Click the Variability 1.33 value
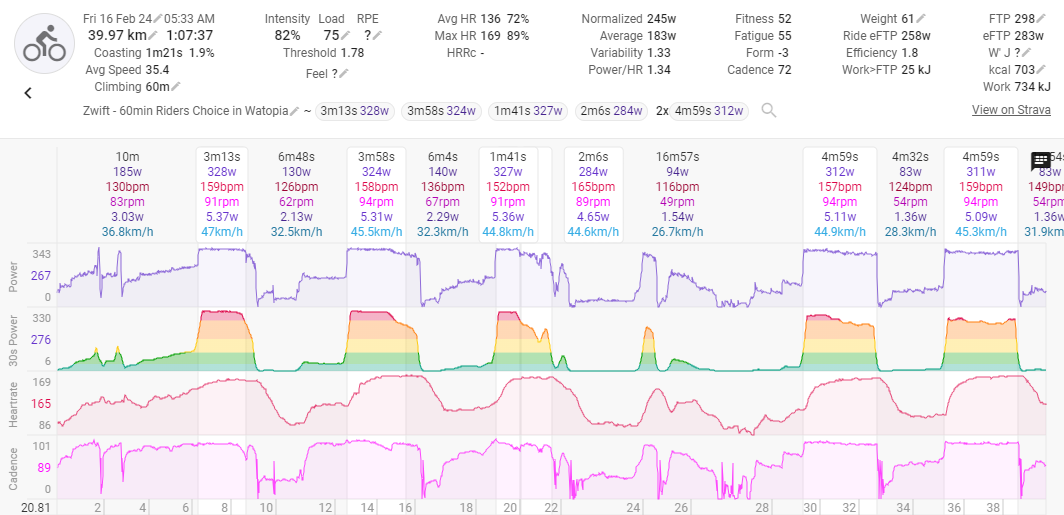 point(658,52)
